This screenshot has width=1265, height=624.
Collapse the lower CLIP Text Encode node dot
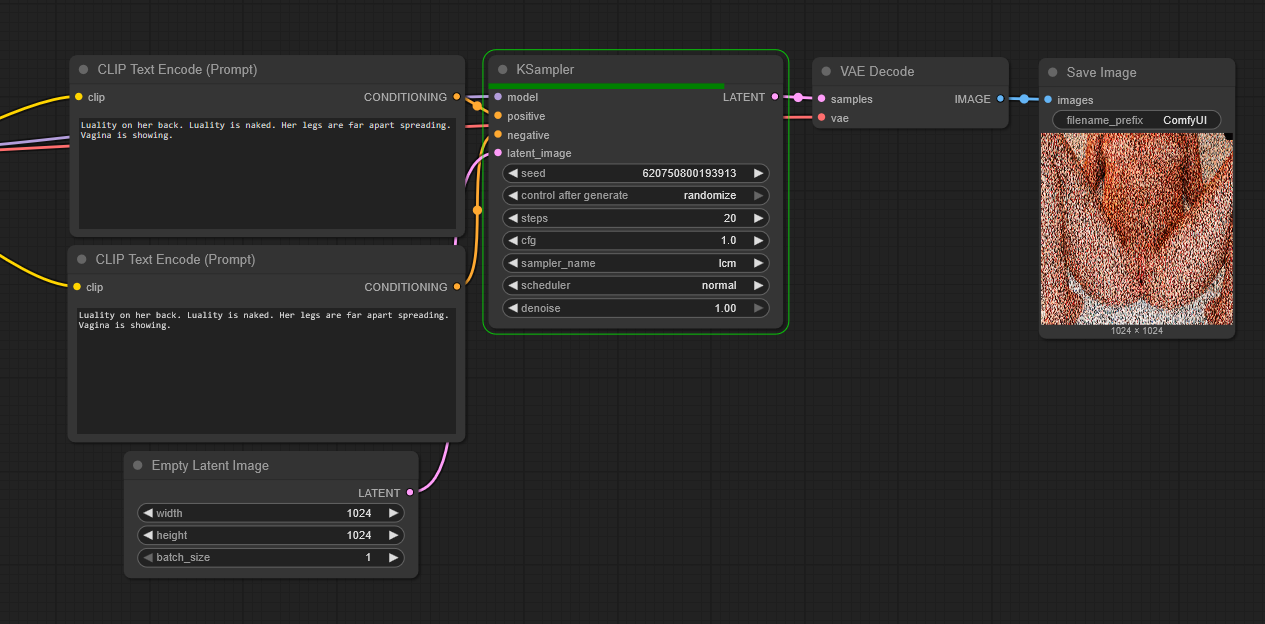tap(82, 260)
